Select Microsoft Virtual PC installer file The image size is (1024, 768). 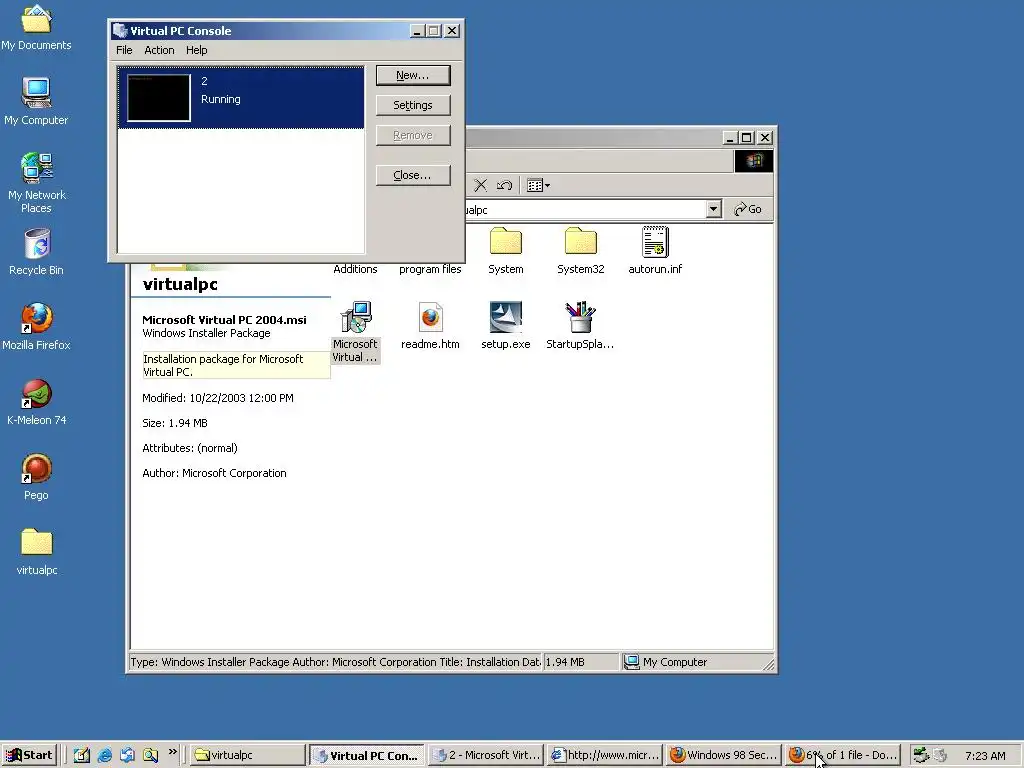tap(355, 332)
